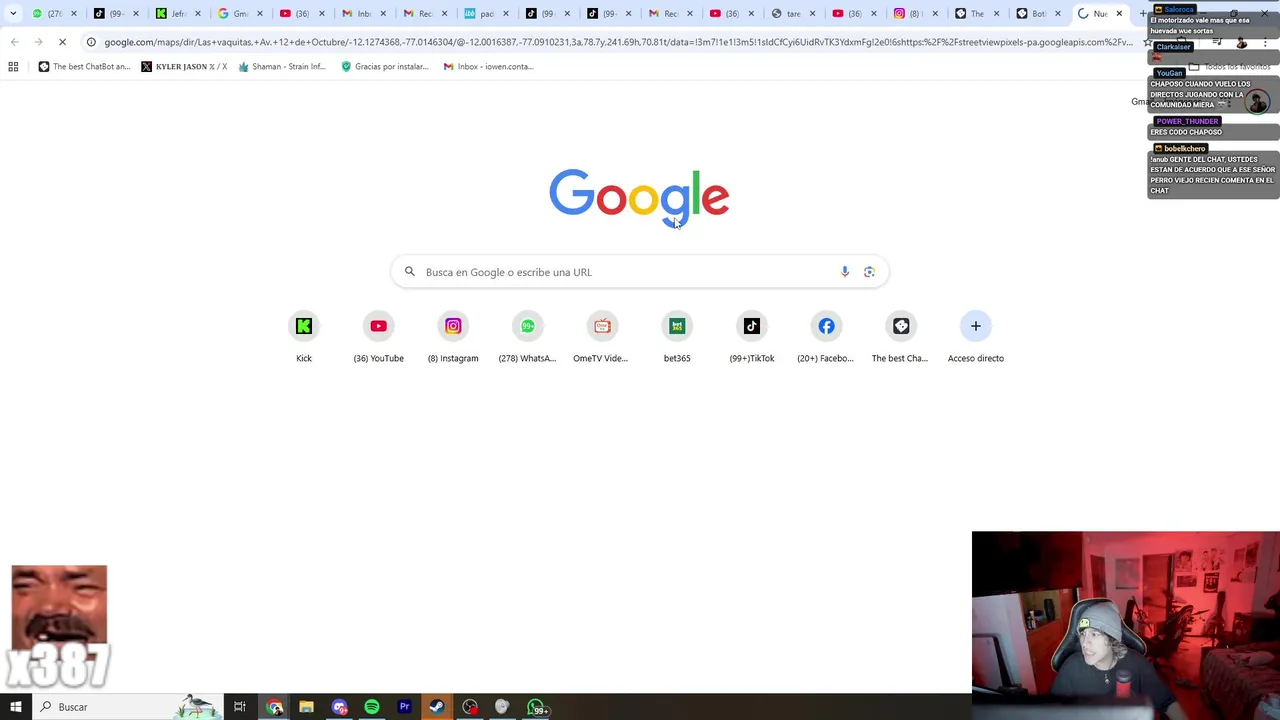The width and height of the screenshot is (1280, 720).
Task: Open the Gracias por instalar bookmark
Action: (x=385, y=67)
